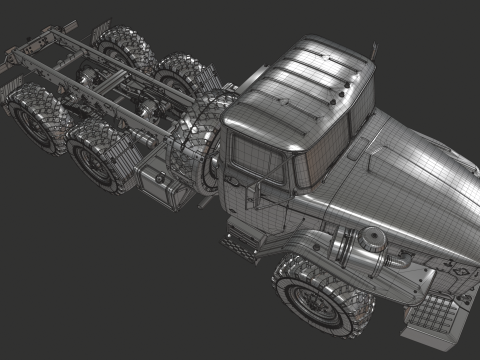Select the headlight guard grille
Image resolution: width=480 pixels, height=360 pixels.
point(433,313)
